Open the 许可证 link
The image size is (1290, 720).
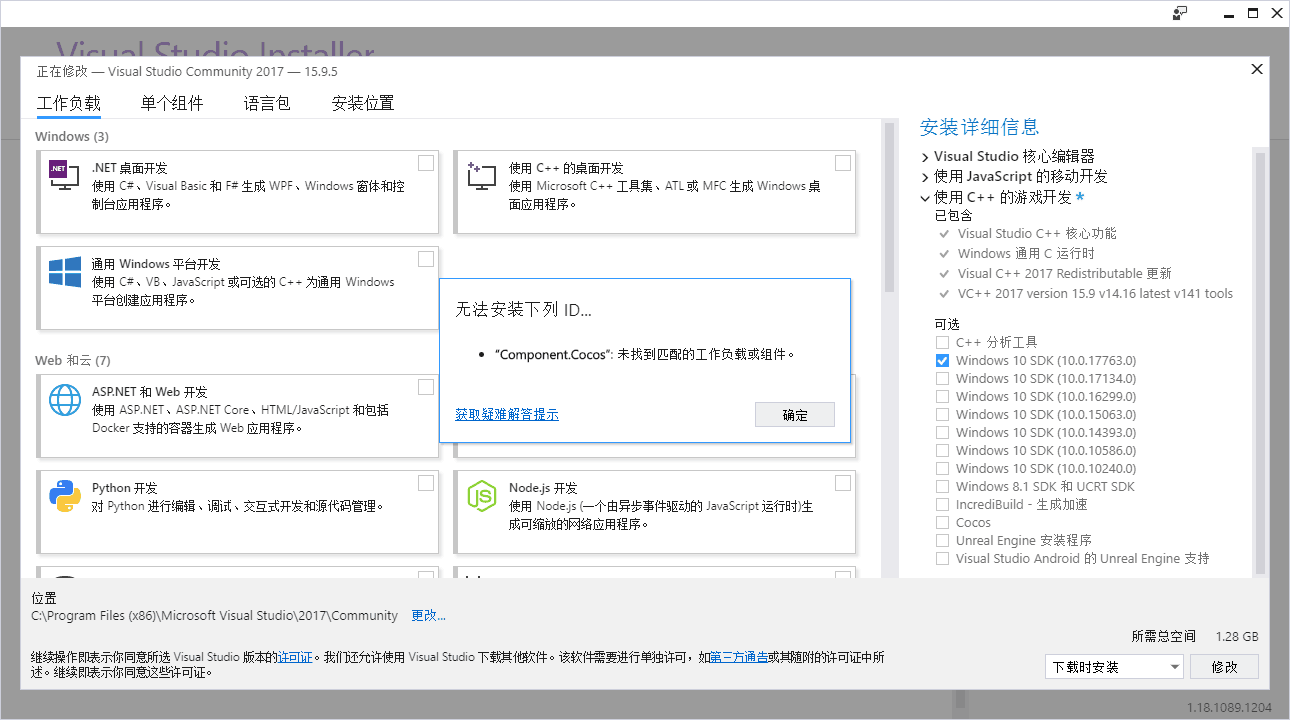295,657
